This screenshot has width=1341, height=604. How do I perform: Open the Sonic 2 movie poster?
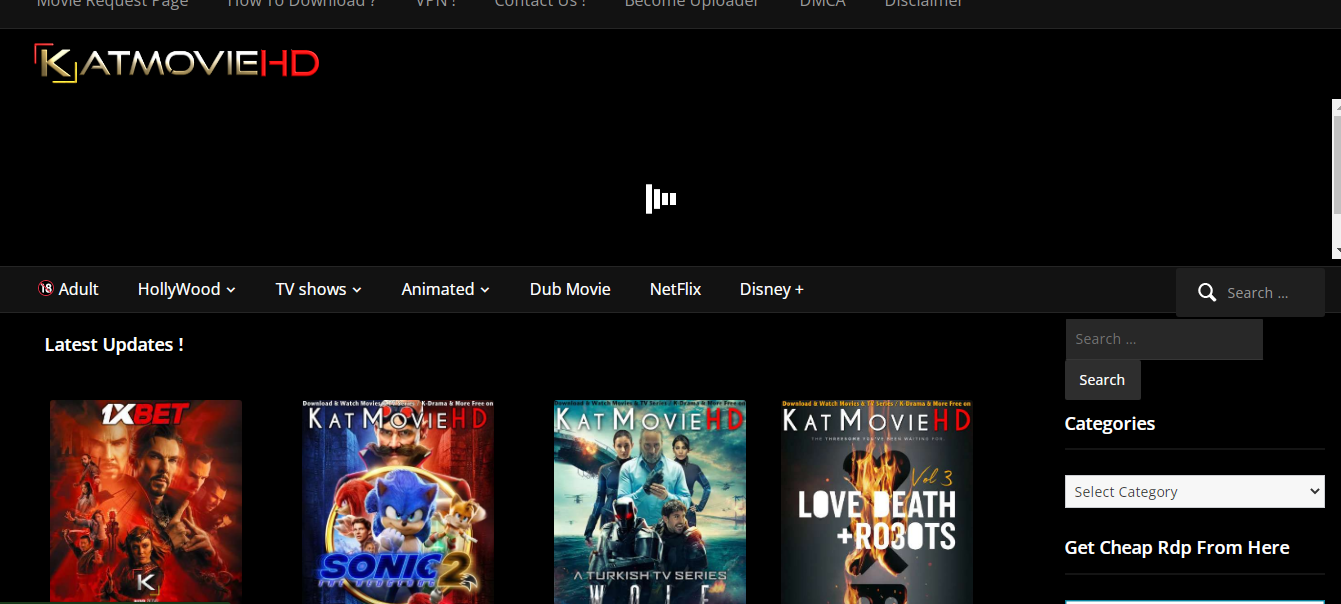398,502
